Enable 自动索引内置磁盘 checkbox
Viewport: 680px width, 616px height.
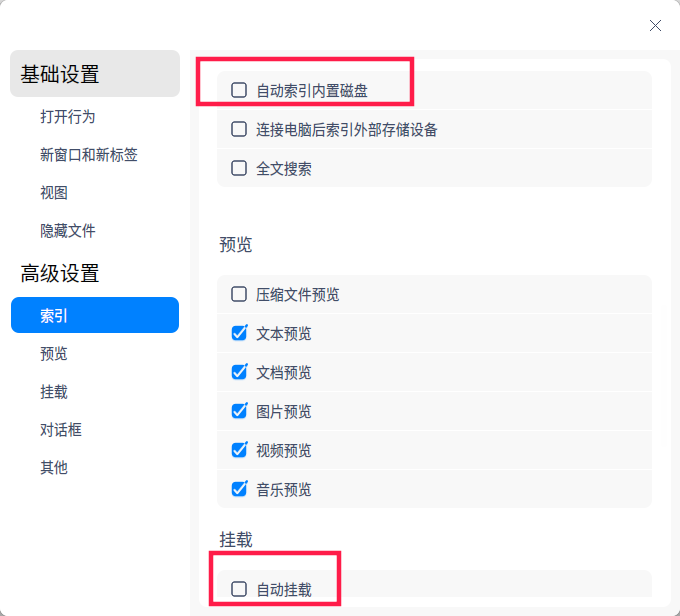tap(239, 90)
